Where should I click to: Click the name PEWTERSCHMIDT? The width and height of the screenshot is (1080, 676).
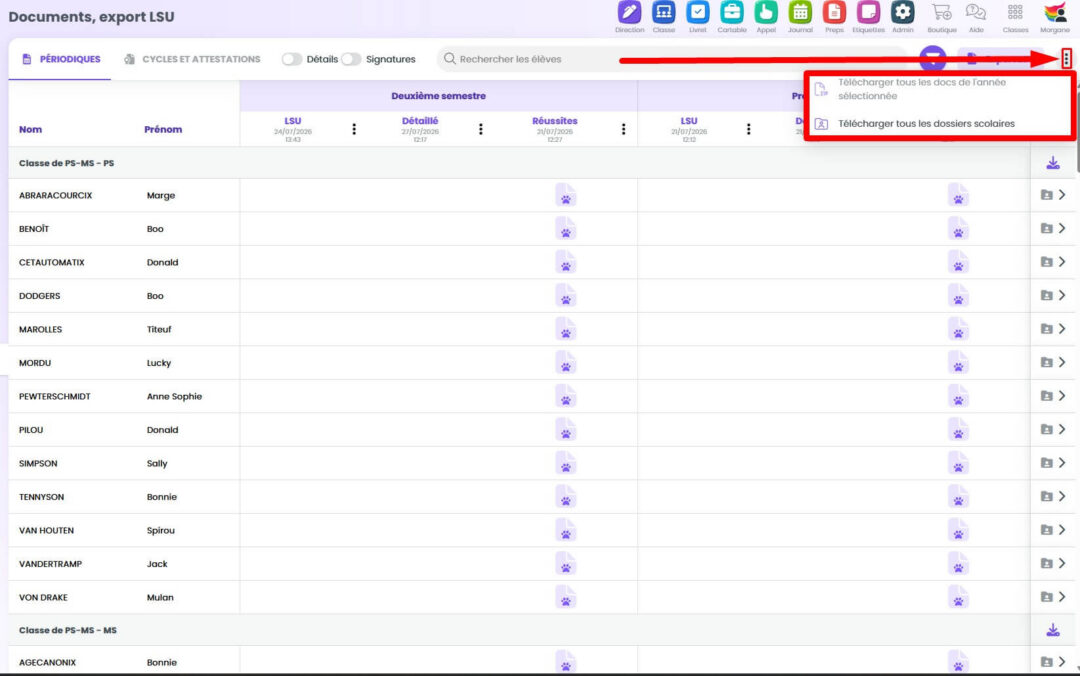tap(54, 396)
